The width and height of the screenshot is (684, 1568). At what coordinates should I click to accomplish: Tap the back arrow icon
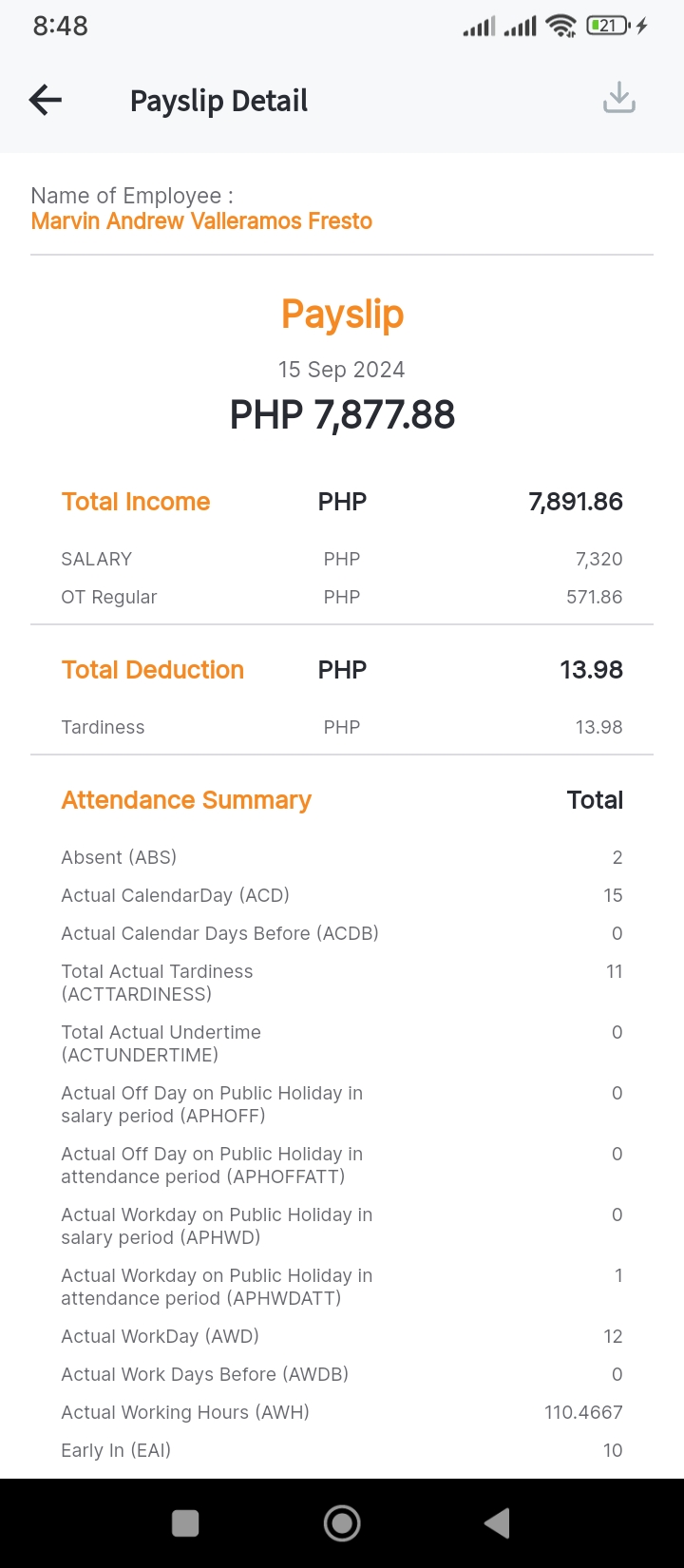[46, 100]
